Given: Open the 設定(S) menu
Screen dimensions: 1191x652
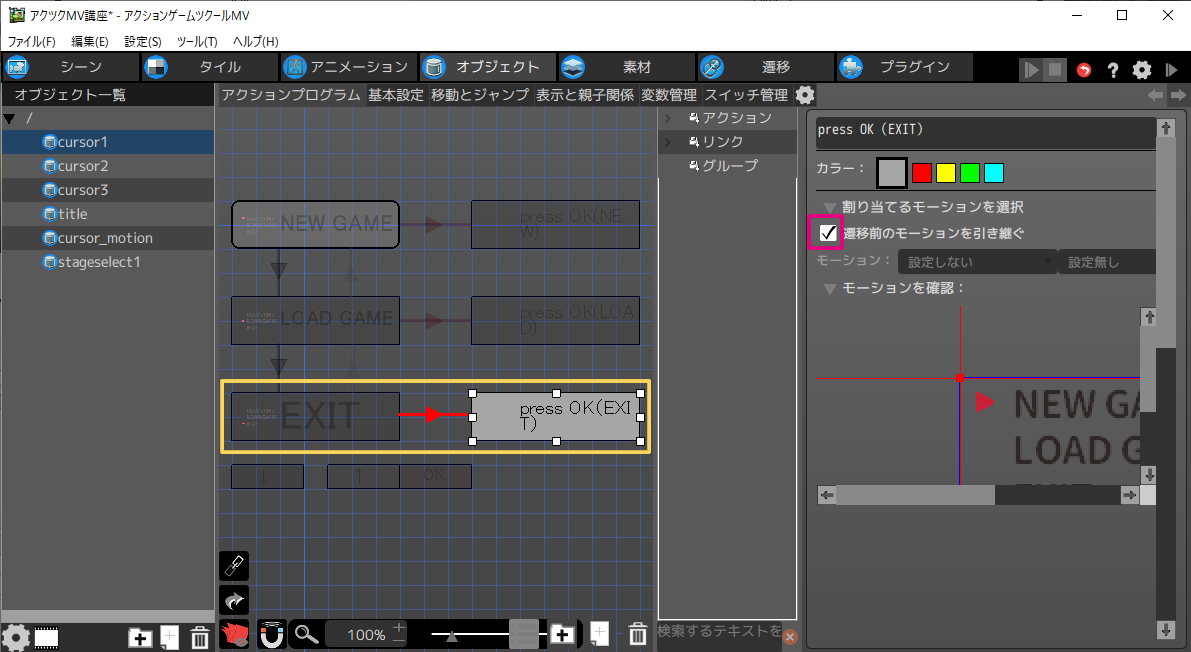Looking at the screenshot, I should (143, 42).
